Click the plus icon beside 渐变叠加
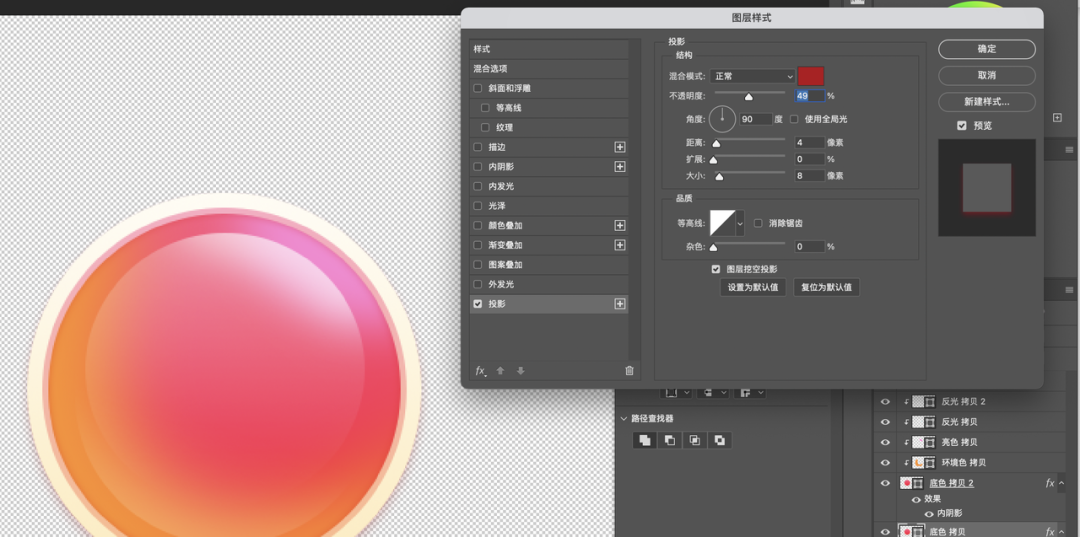 click(x=620, y=245)
